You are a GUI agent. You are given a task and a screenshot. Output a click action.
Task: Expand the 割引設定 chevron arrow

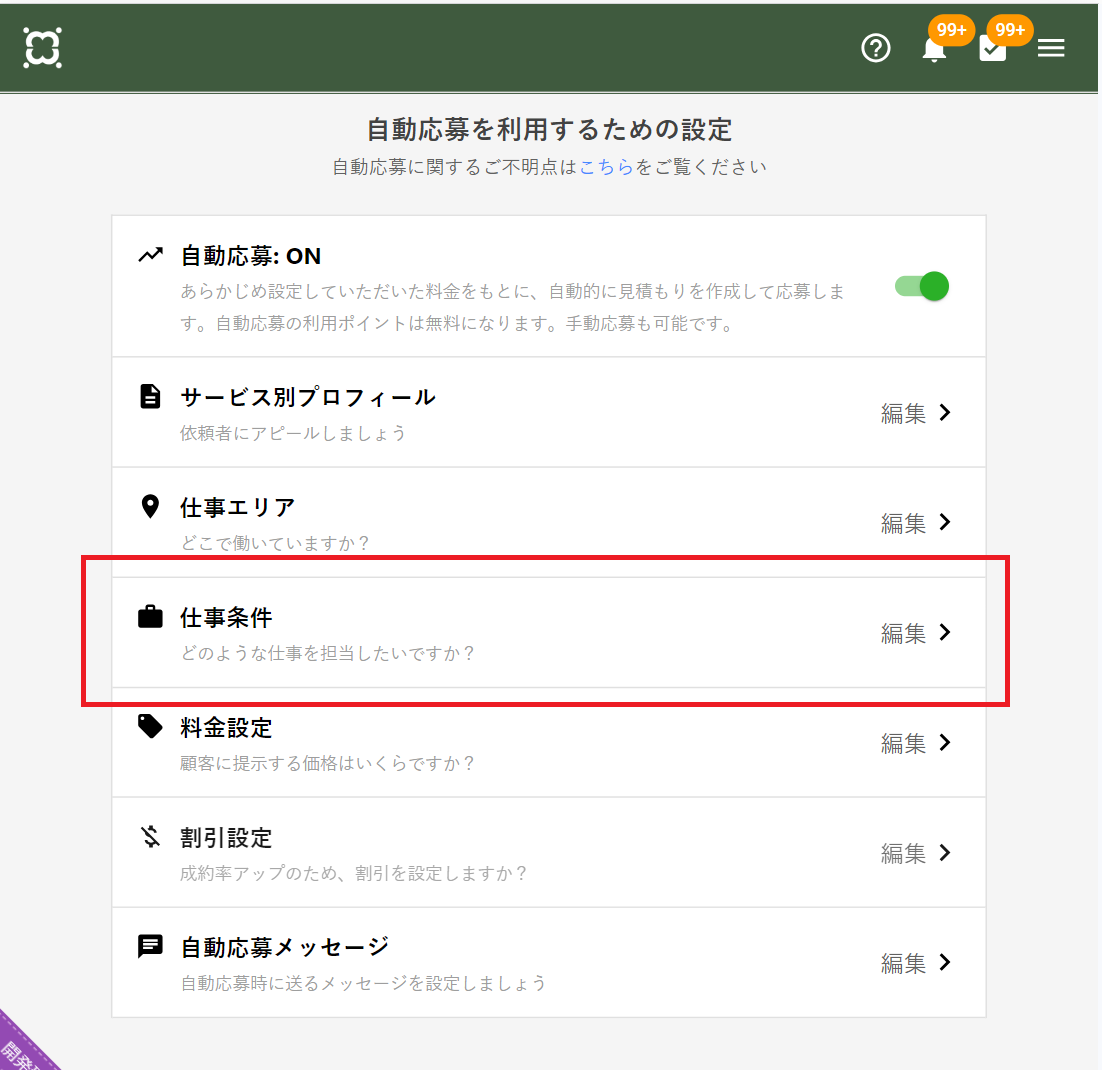945,853
